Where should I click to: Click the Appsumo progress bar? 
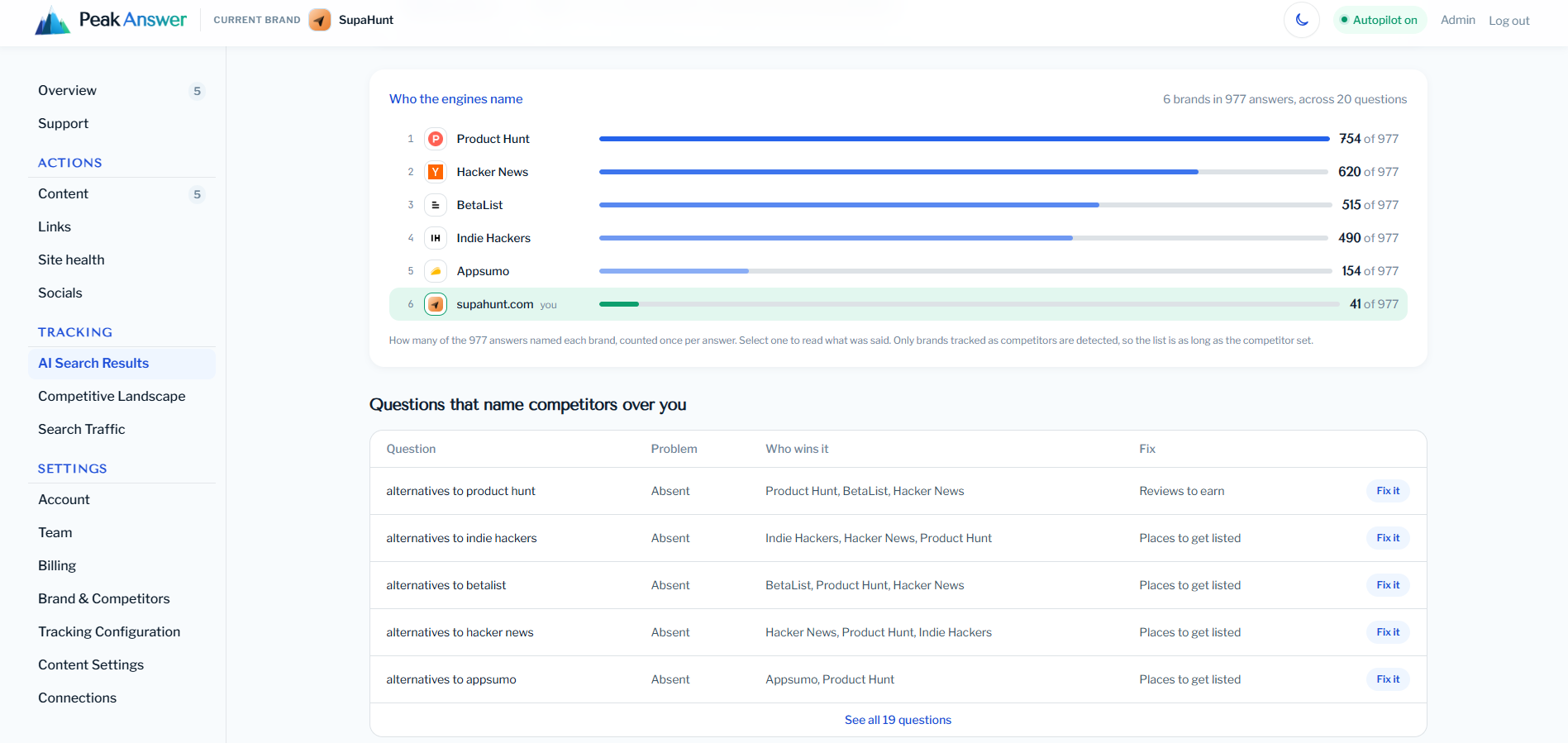point(965,271)
